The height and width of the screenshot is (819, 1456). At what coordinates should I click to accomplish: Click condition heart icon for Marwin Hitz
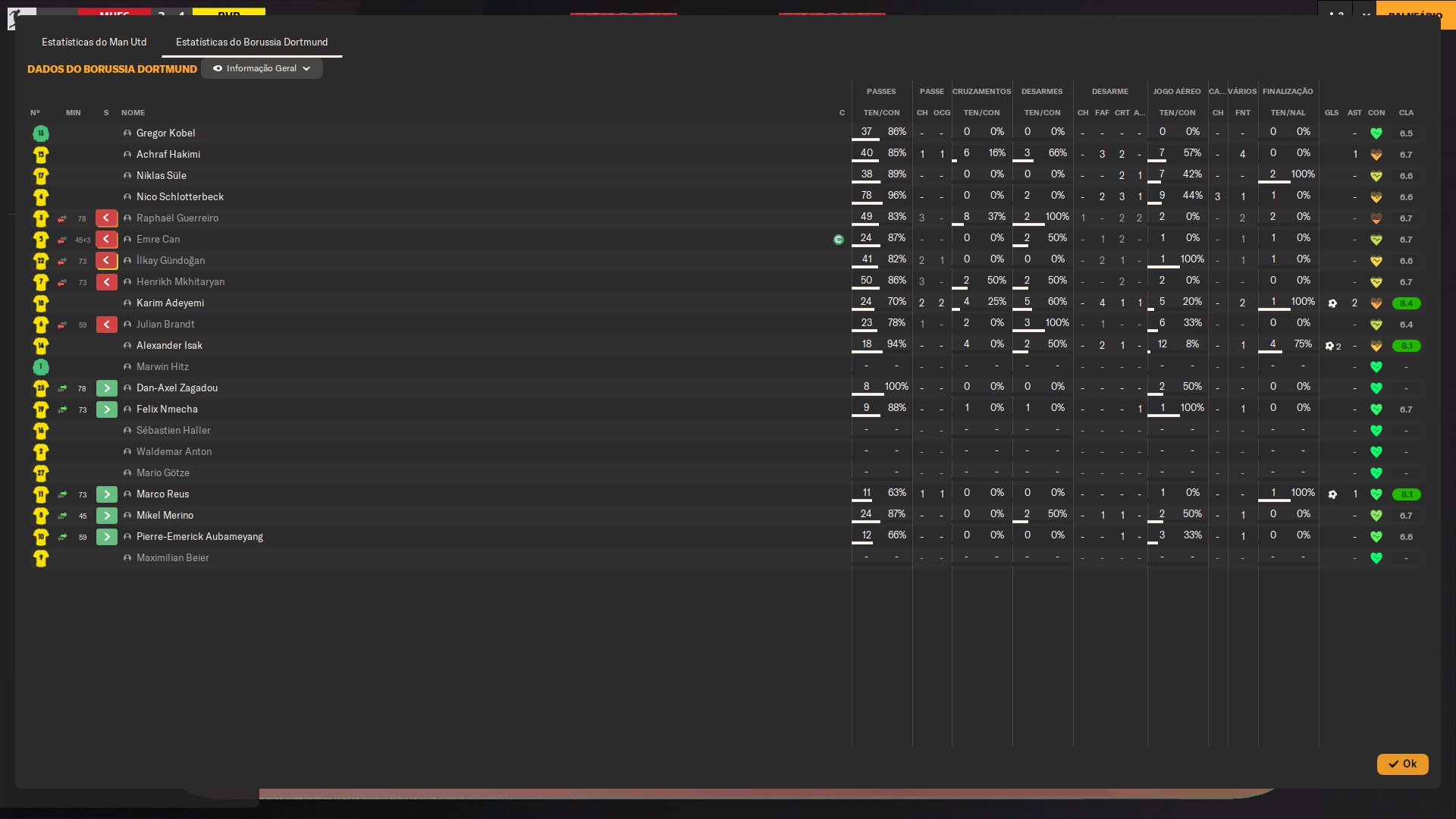coord(1376,367)
